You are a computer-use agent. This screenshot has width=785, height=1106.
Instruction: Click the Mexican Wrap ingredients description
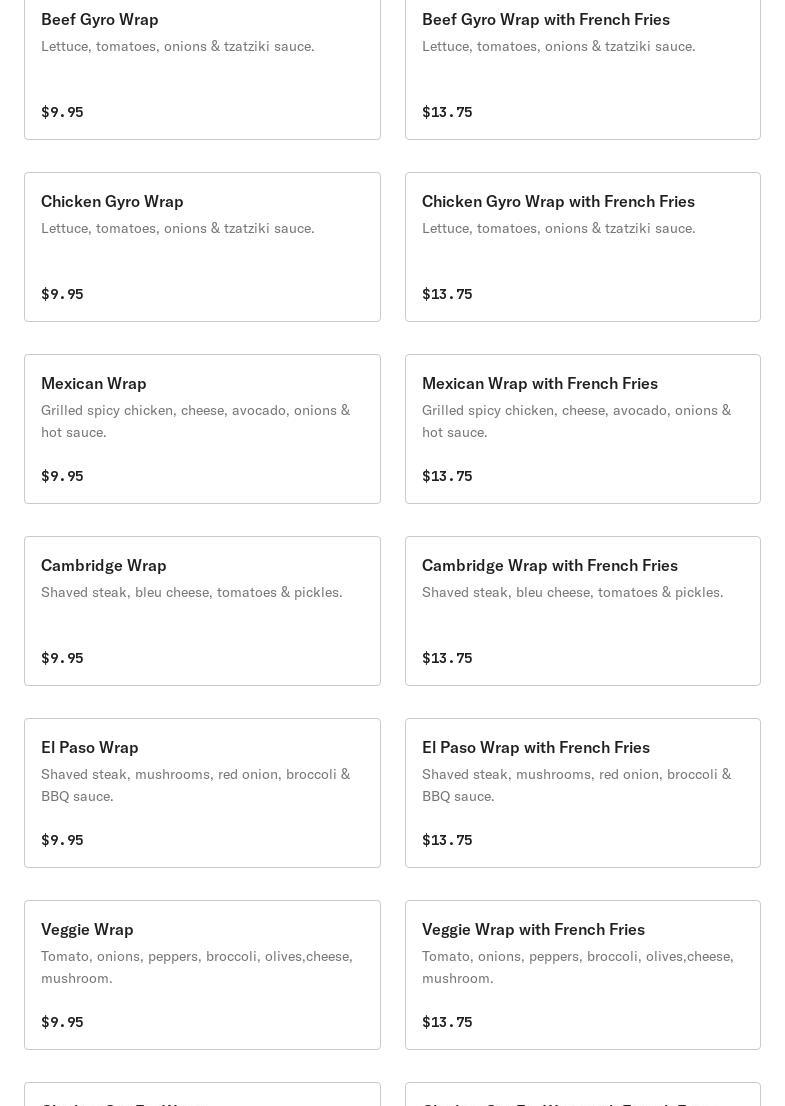(x=195, y=421)
